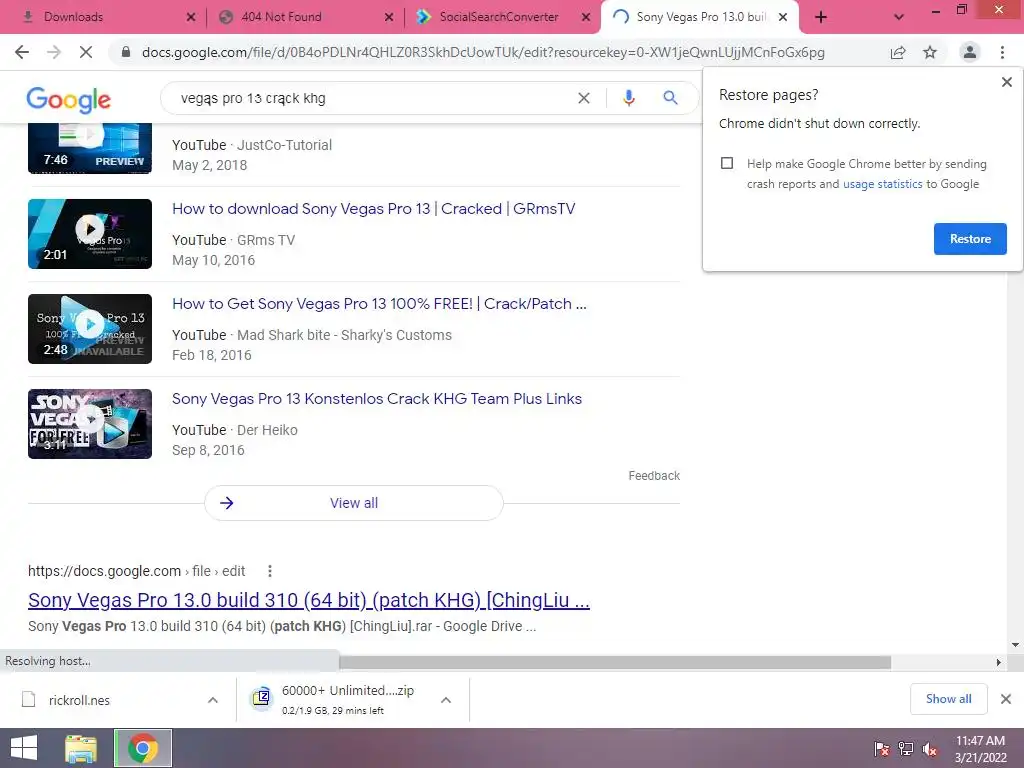
Task: Expand the tab search chevron
Action: tap(899, 17)
